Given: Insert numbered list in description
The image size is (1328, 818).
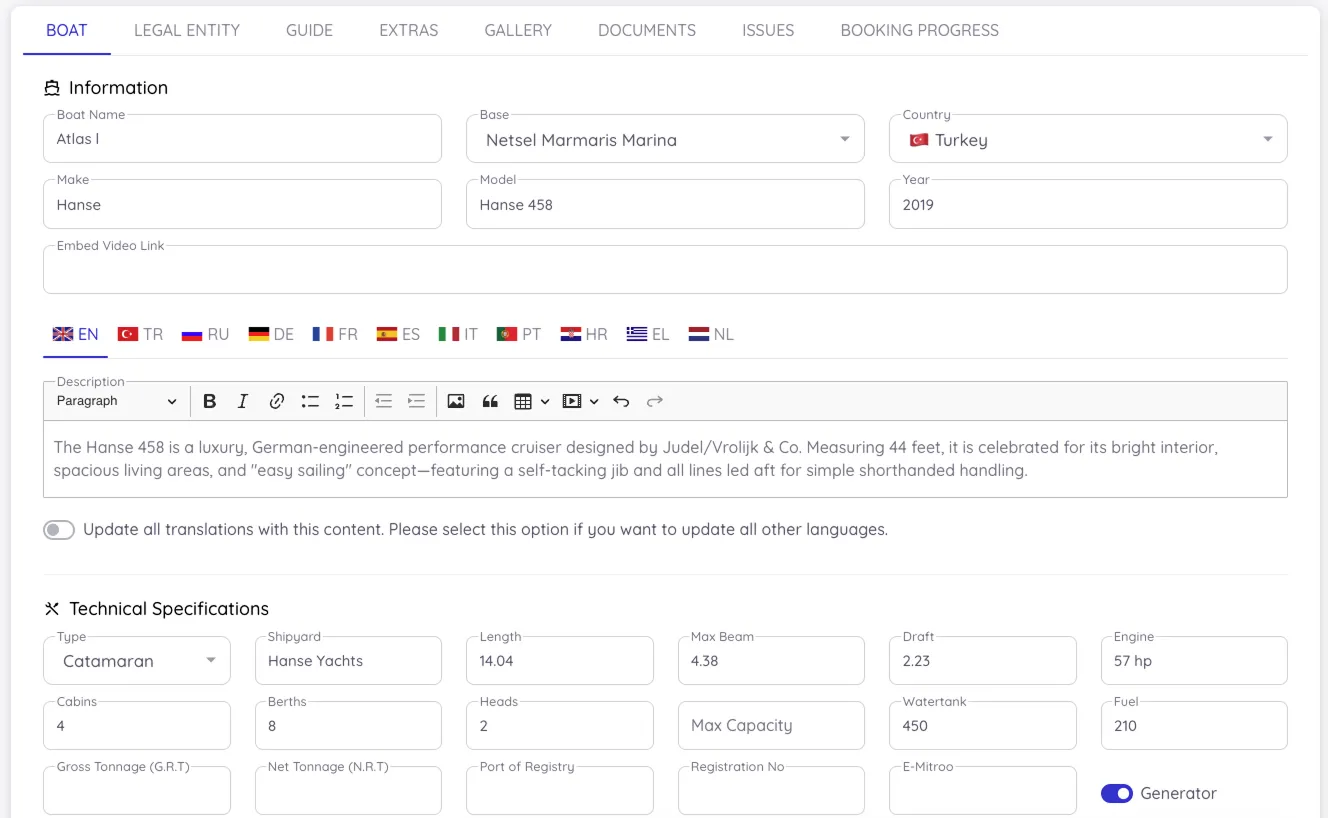Looking at the screenshot, I should [x=344, y=401].
